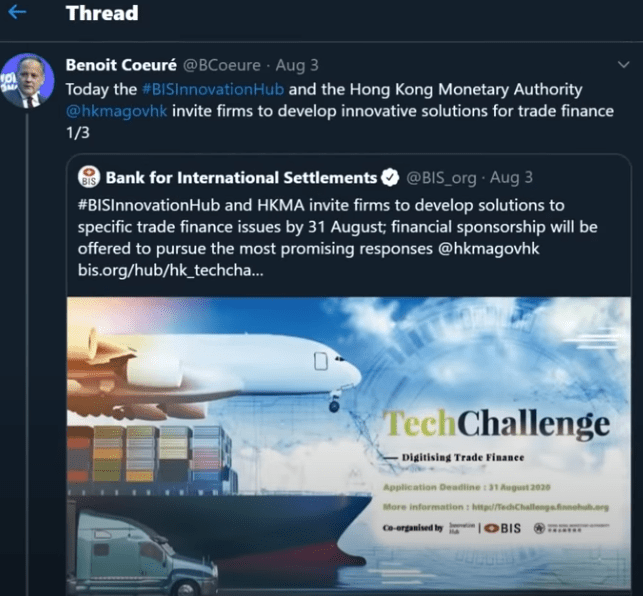Viewport: 643px width, 596px height.
Task: Click the BIS logo in the banner image
Action: pos(503,527)
